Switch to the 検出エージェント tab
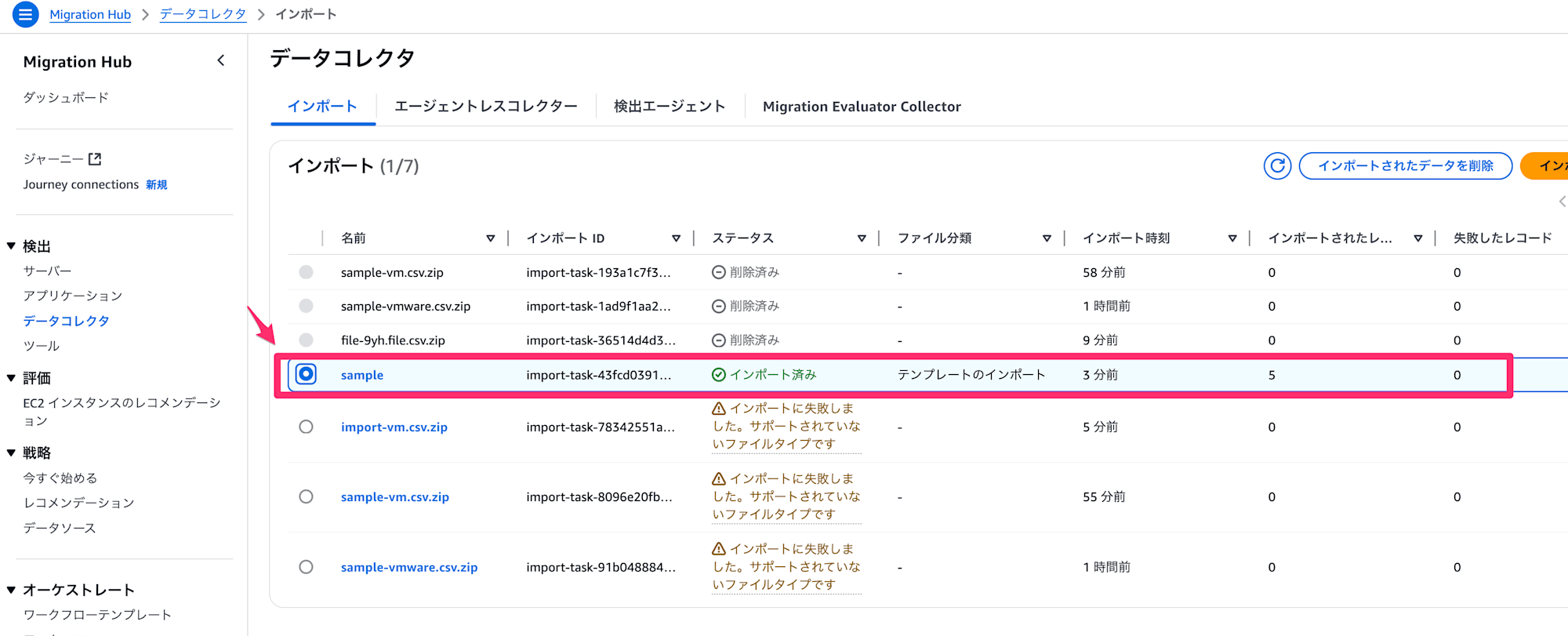 (x=670, y=107)
